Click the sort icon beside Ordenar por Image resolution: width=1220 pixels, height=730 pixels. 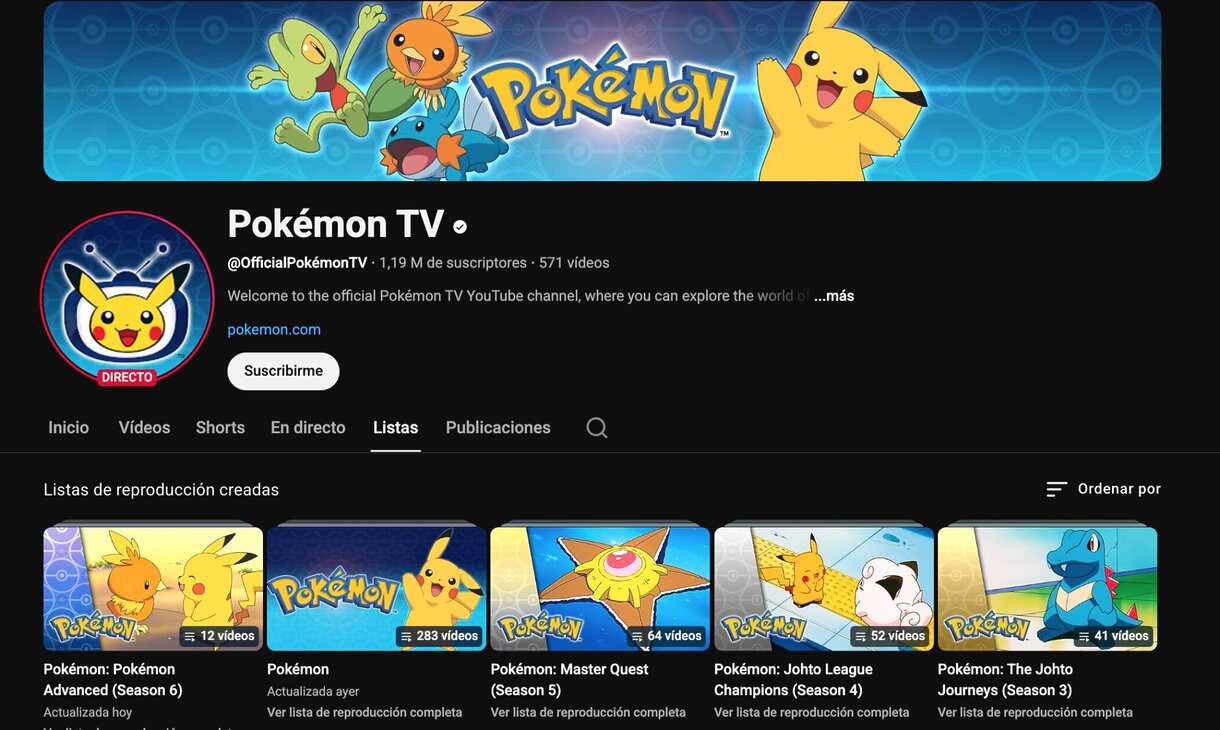tap(1056, 489)
